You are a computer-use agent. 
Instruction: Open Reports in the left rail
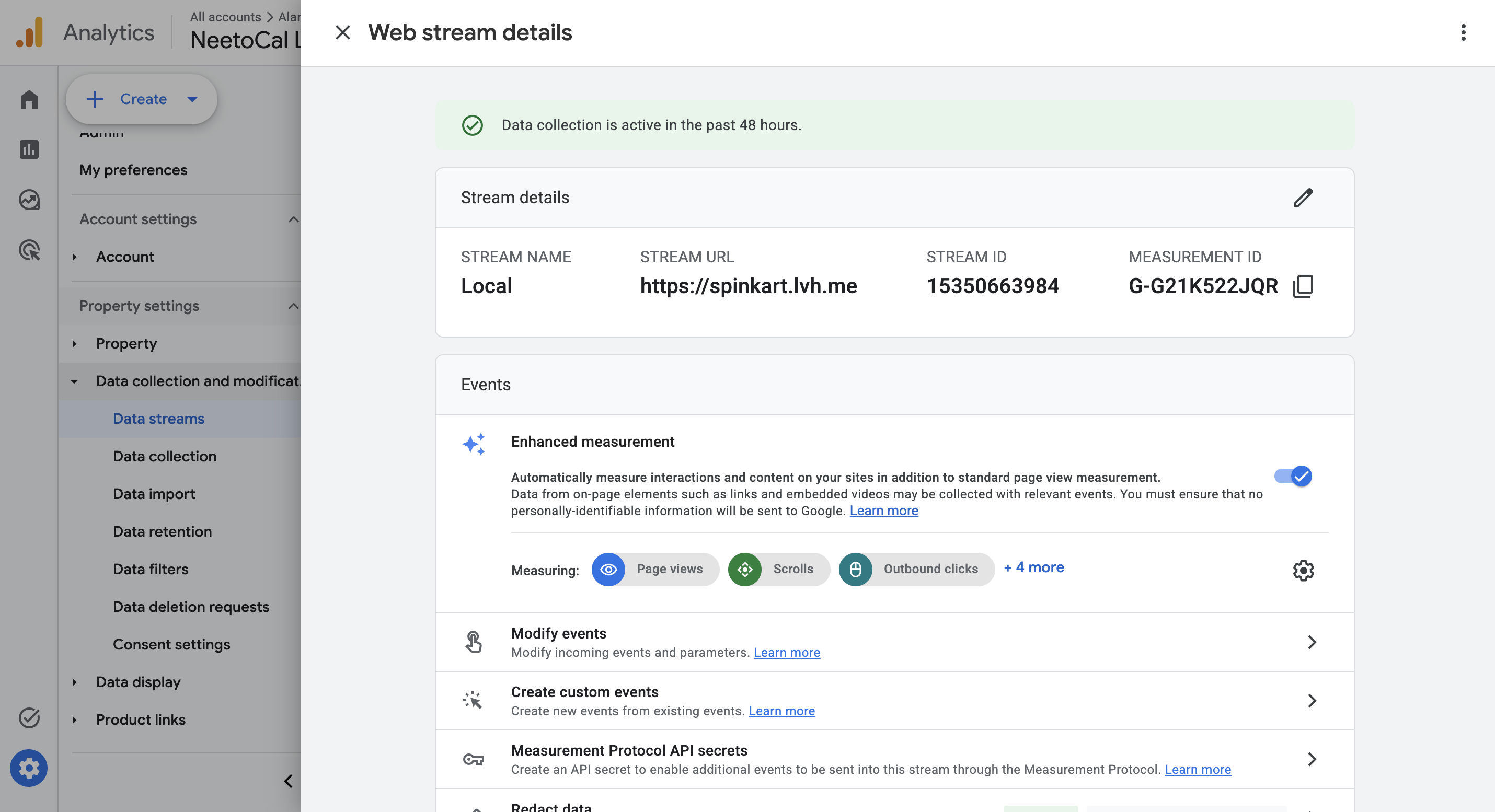(x=29, y=149)
